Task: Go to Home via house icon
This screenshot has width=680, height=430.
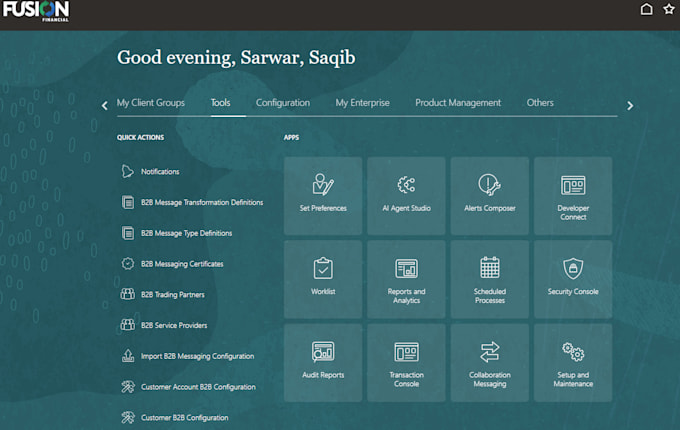Action: click(646, 9)
